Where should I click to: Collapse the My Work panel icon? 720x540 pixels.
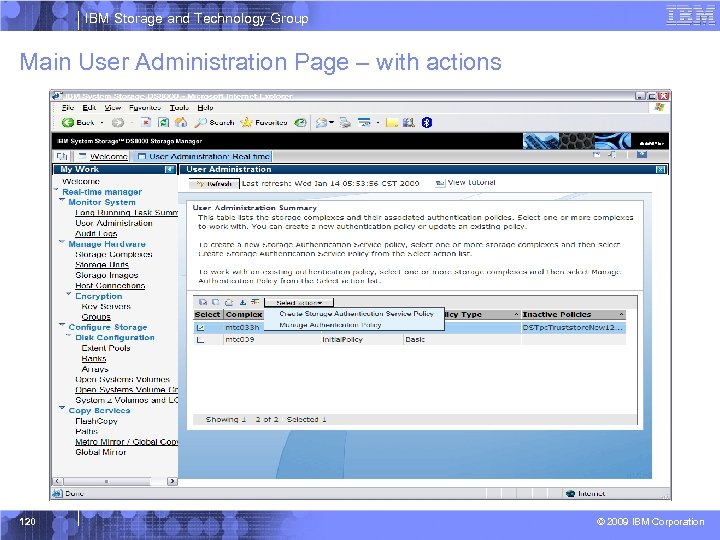169,169
